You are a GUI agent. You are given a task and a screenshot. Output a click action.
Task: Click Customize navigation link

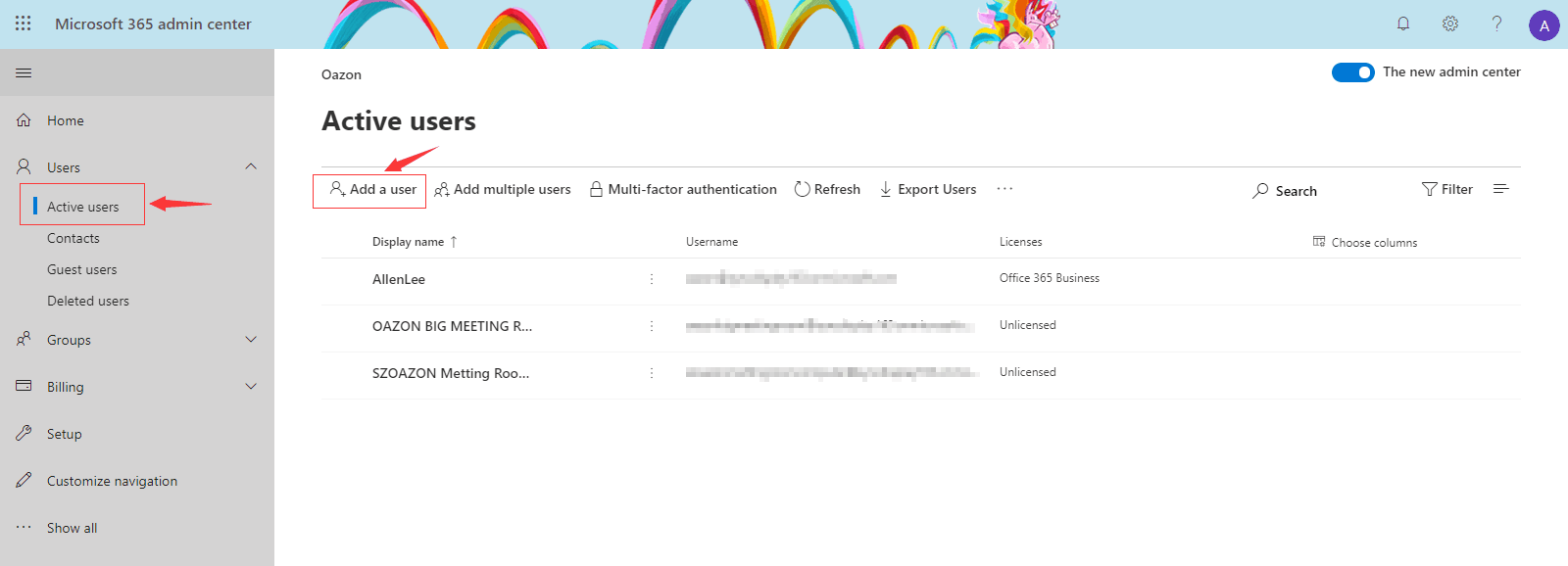113,481
